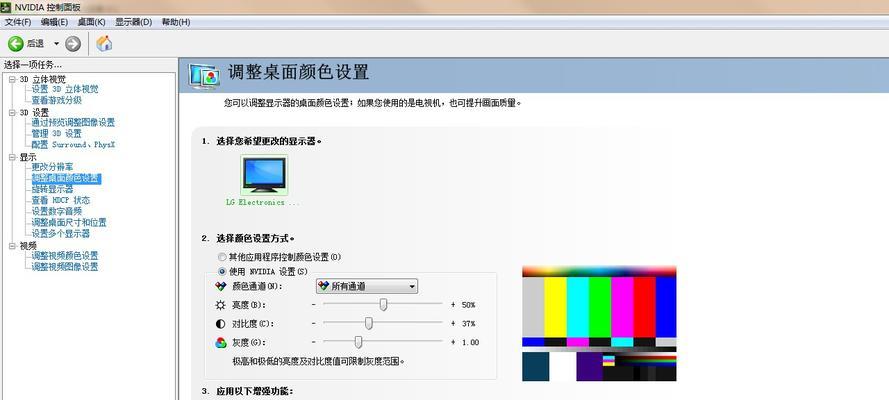The width and height of the screenshot is (889, 400).
Task: Open the 帮助(H) menu
Action: click(176, 22)
